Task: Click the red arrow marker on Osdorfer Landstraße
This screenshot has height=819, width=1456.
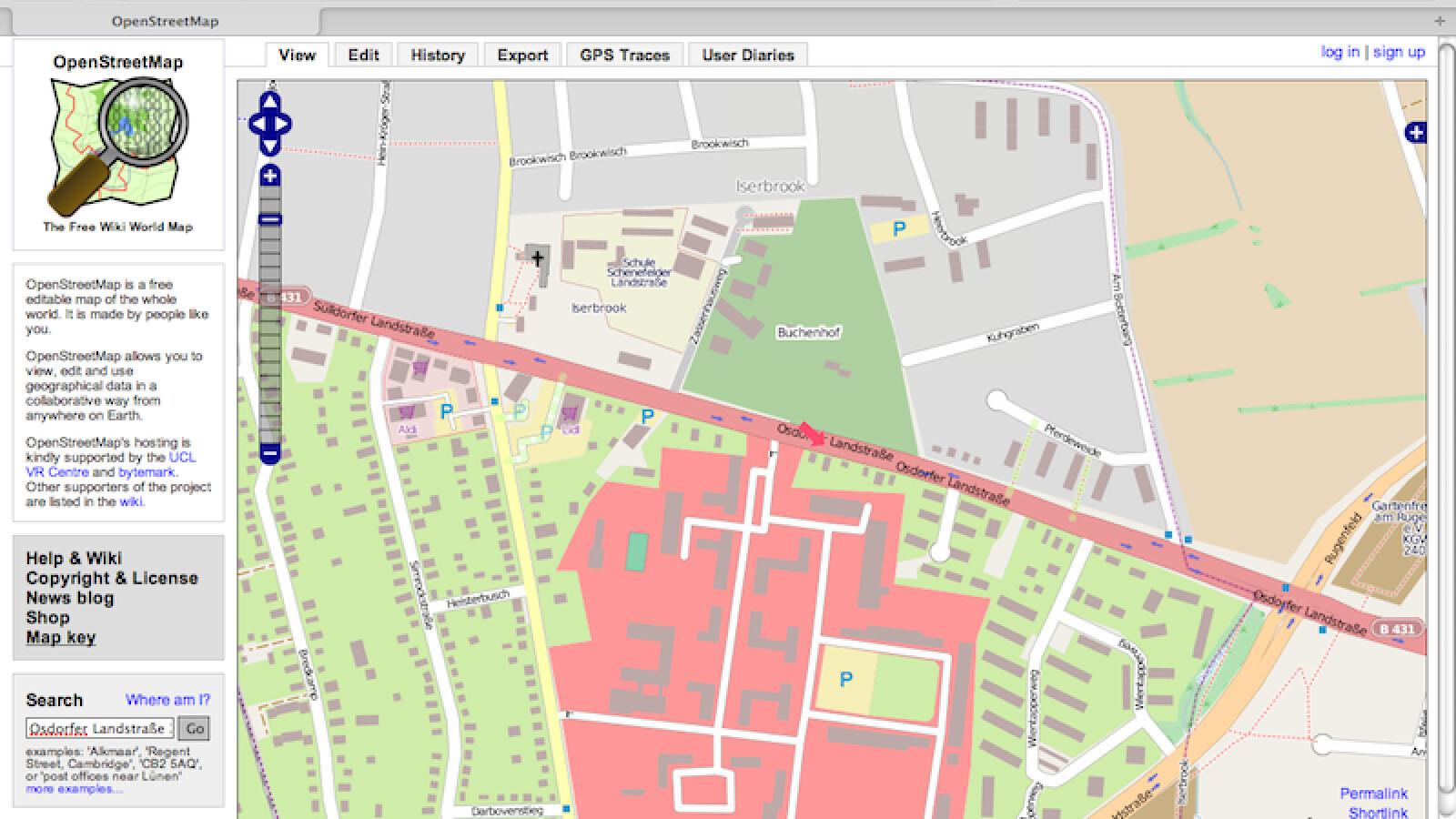Action: pos(813,434)
